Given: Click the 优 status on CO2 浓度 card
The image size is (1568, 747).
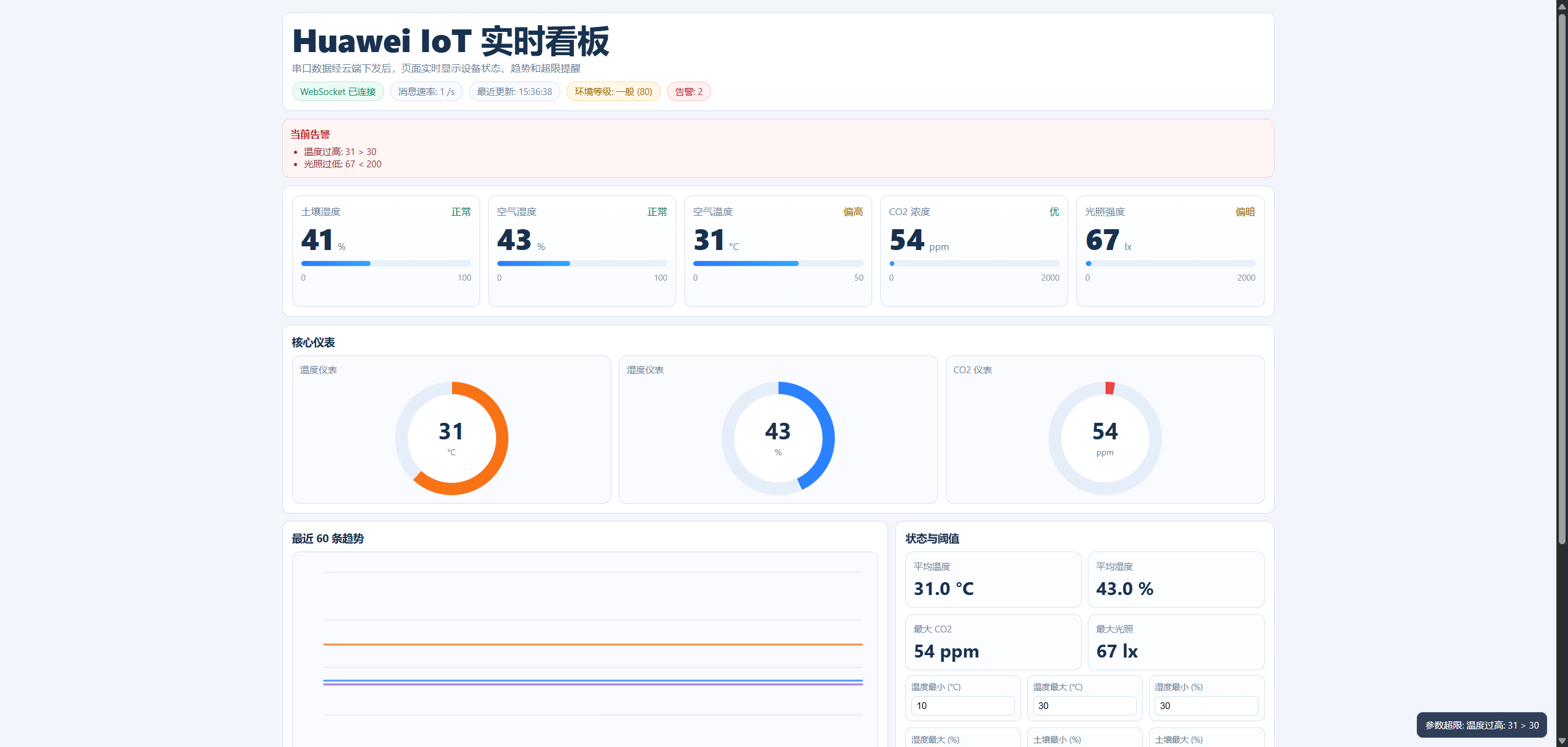Looking at the screenshot, I should point(1054,211).
